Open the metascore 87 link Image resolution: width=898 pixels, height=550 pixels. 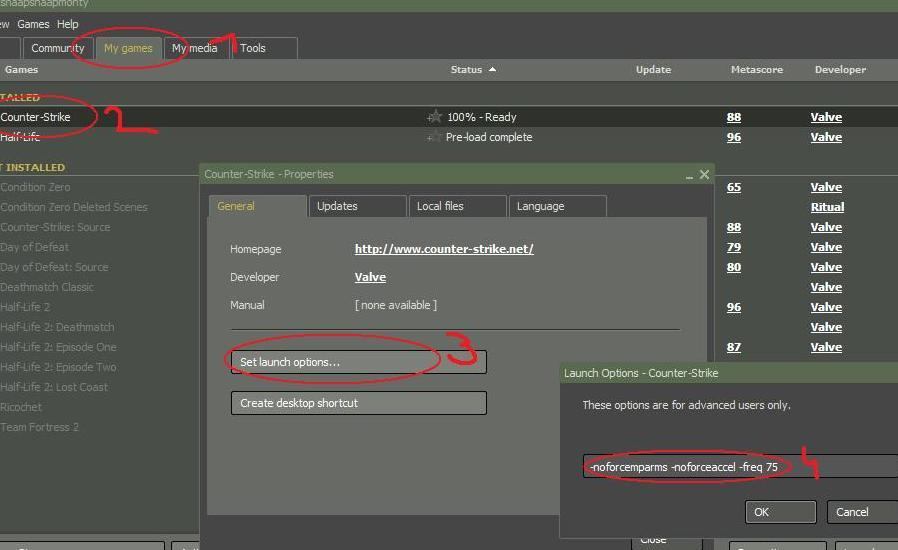[x=734, y=347]
